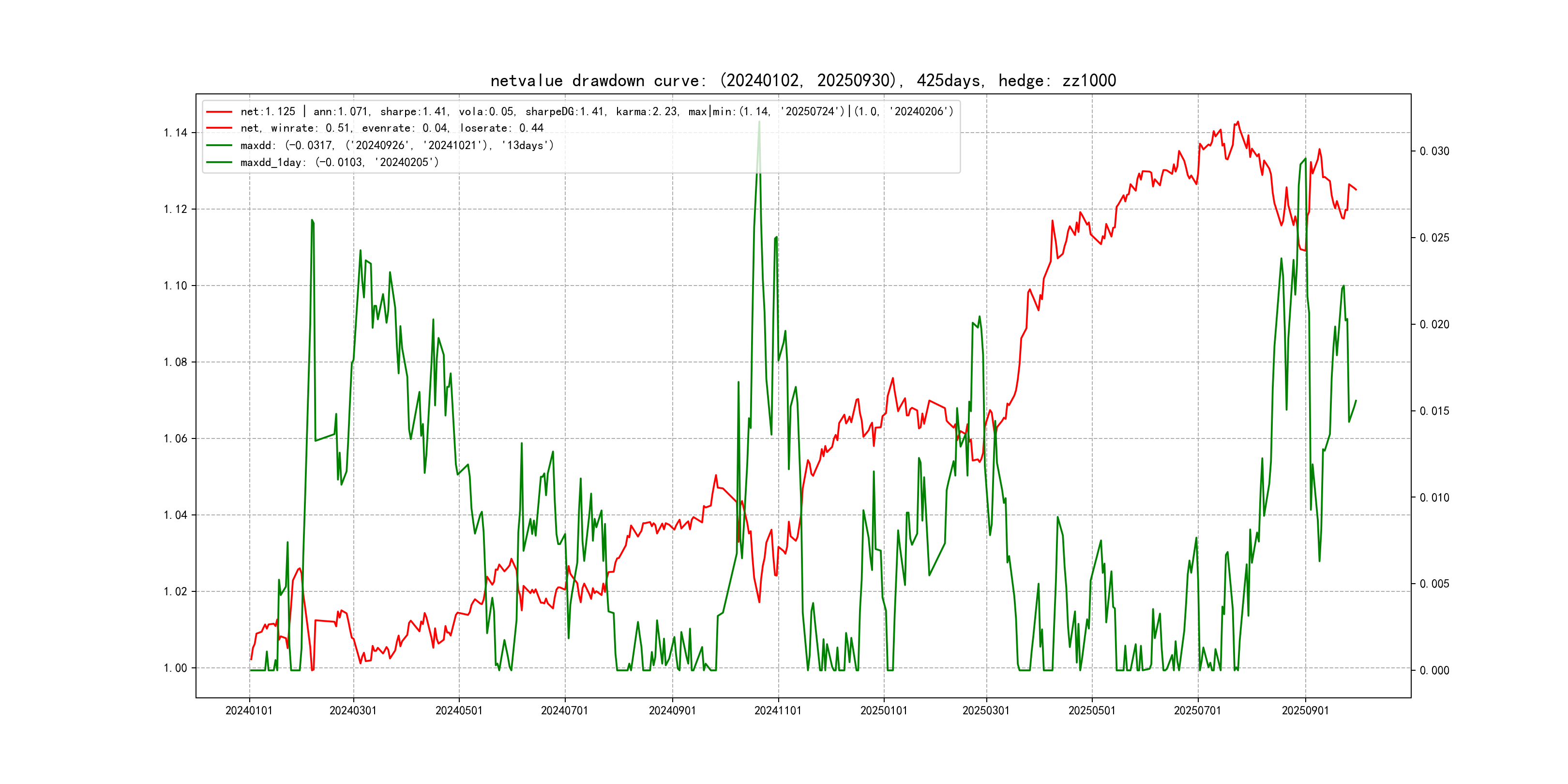Image resolution: width=1568 pixels, height=784 pixels.
Task: Select the winrate 0.51 legend entry text
Action: (x=392, y=128)
